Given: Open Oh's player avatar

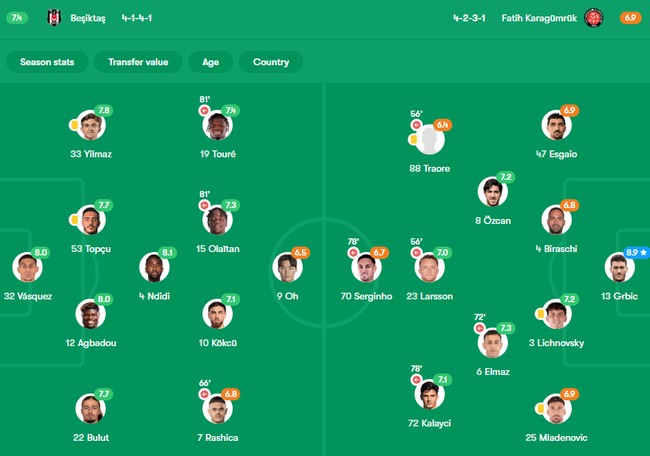Looking at the screenshot, I should (287, 267).
